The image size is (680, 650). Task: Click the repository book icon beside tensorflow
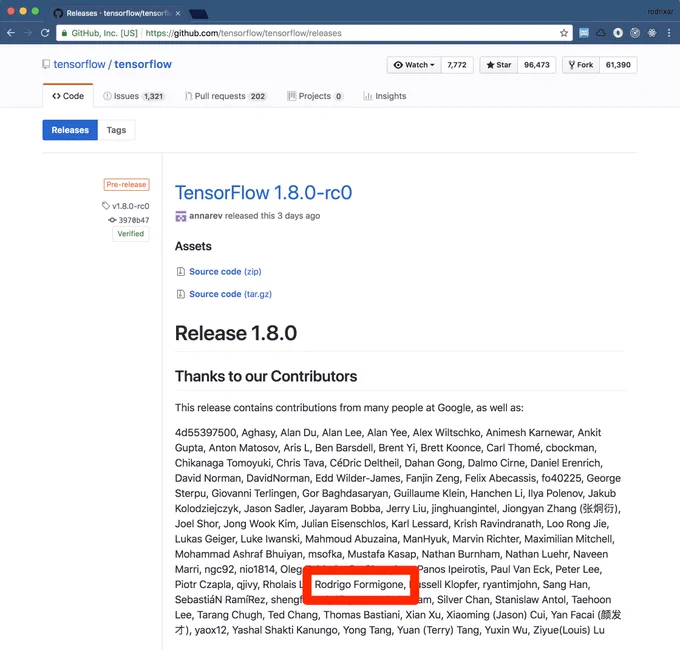(46, 64)
